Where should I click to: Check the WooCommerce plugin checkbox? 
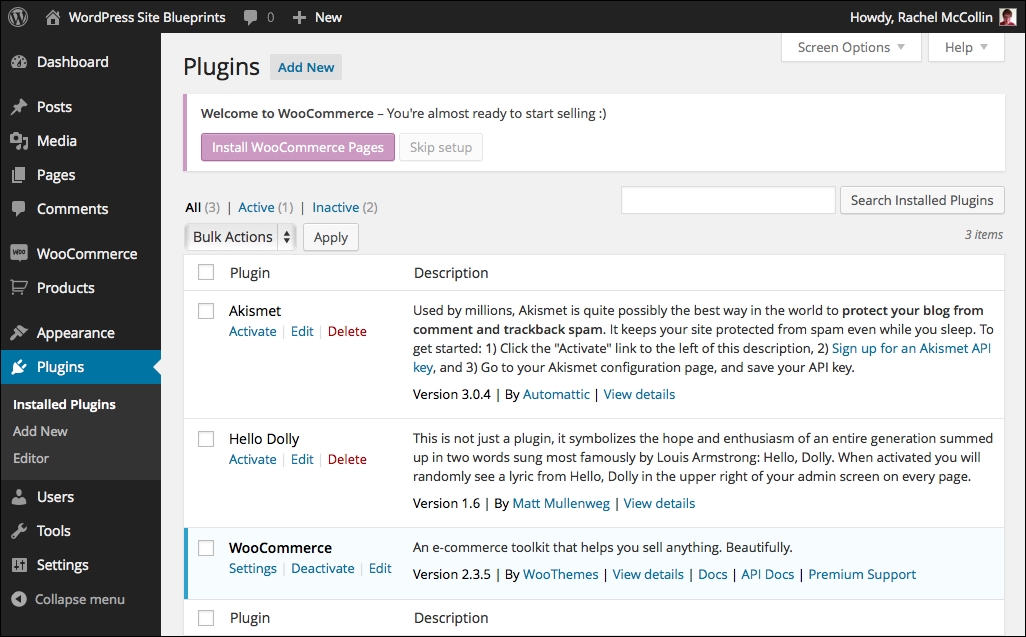click(206, 547)
